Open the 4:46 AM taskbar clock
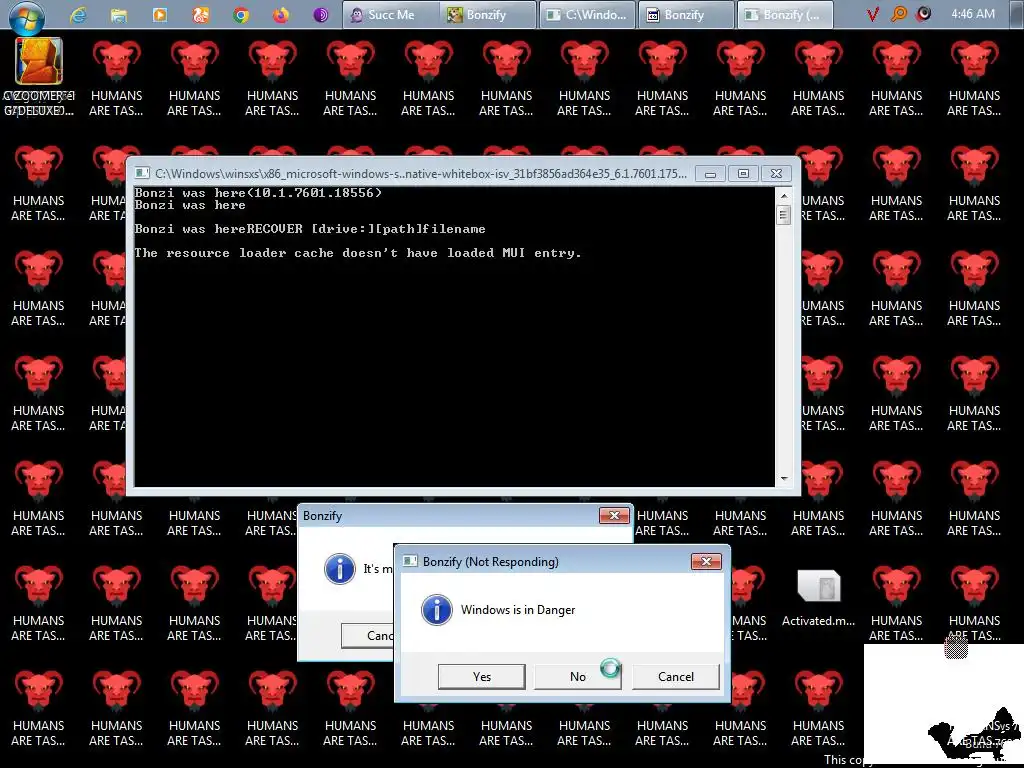The height and width of the screenshot is (768, 1024). [973, 14]
